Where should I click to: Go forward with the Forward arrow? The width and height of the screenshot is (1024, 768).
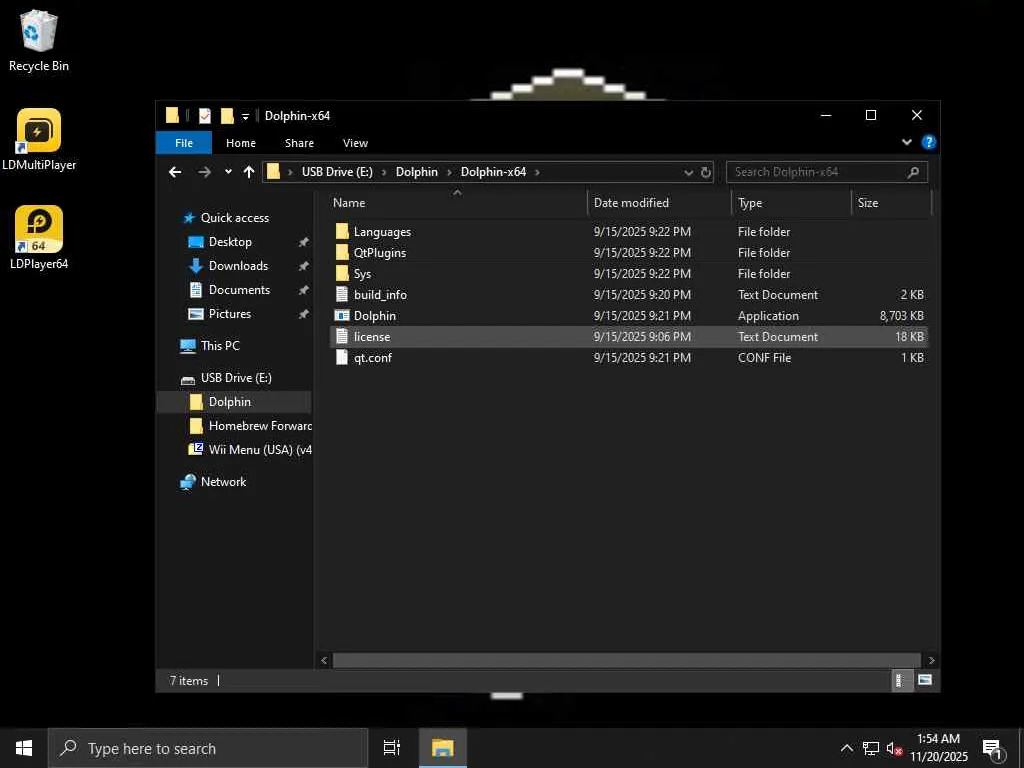click(x=204, y=172)
